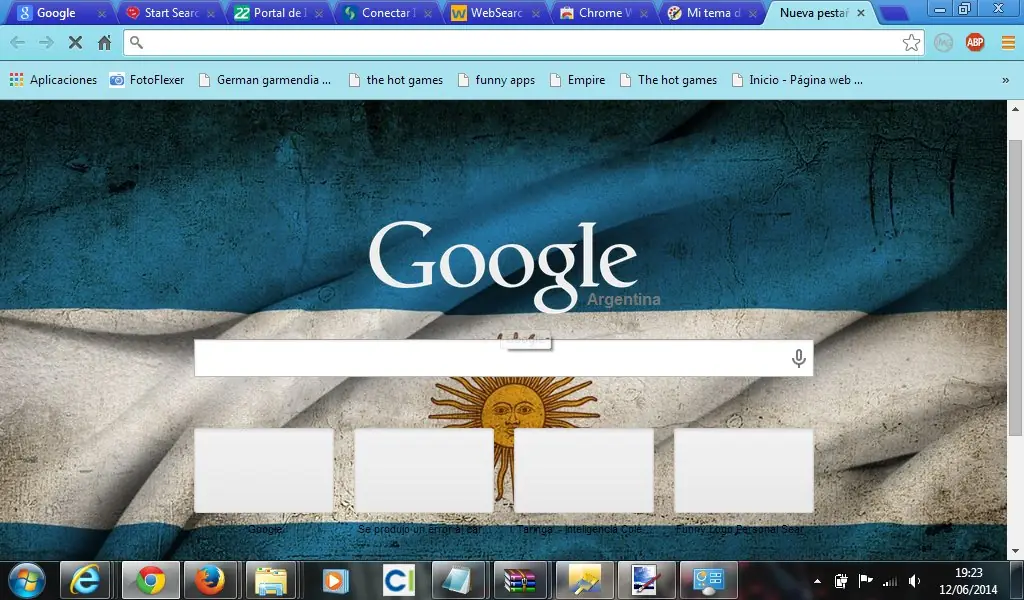Viewport: 1024px width, 600px height.
Task: Click the grey circular extension icon beside ABP
Action: click(943, 43)
